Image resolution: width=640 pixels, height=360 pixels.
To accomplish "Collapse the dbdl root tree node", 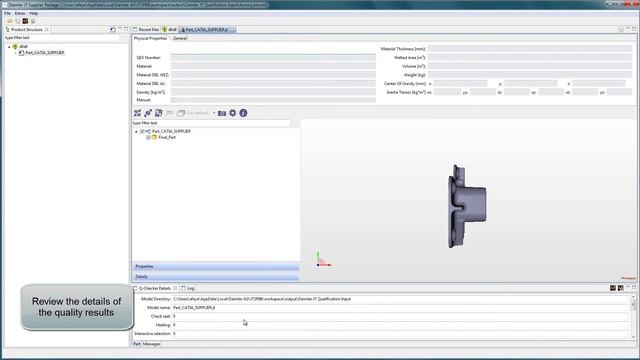I will (x=9, y=47).
